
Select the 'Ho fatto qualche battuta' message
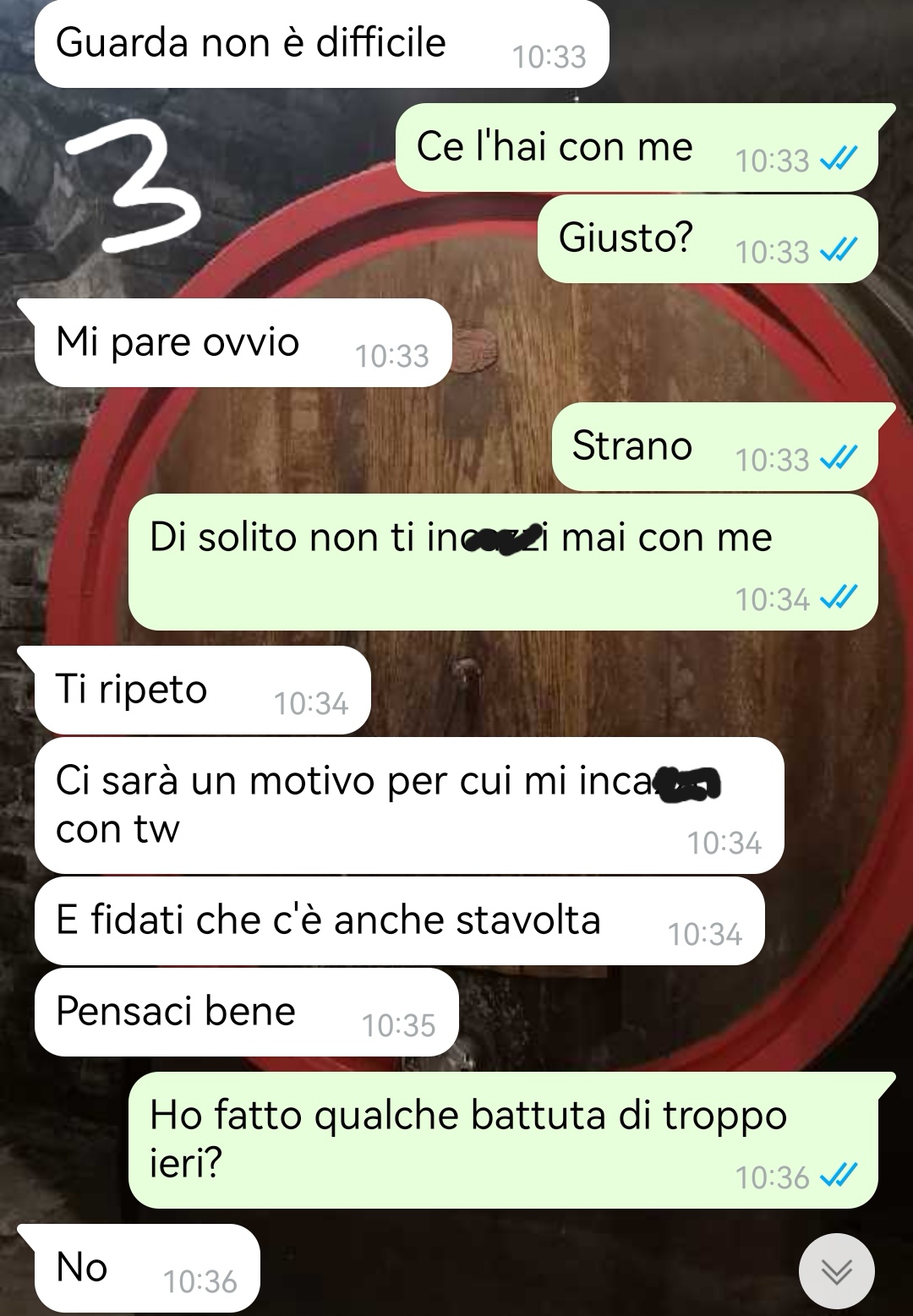pyautogui.click(x=503, y=1140)
